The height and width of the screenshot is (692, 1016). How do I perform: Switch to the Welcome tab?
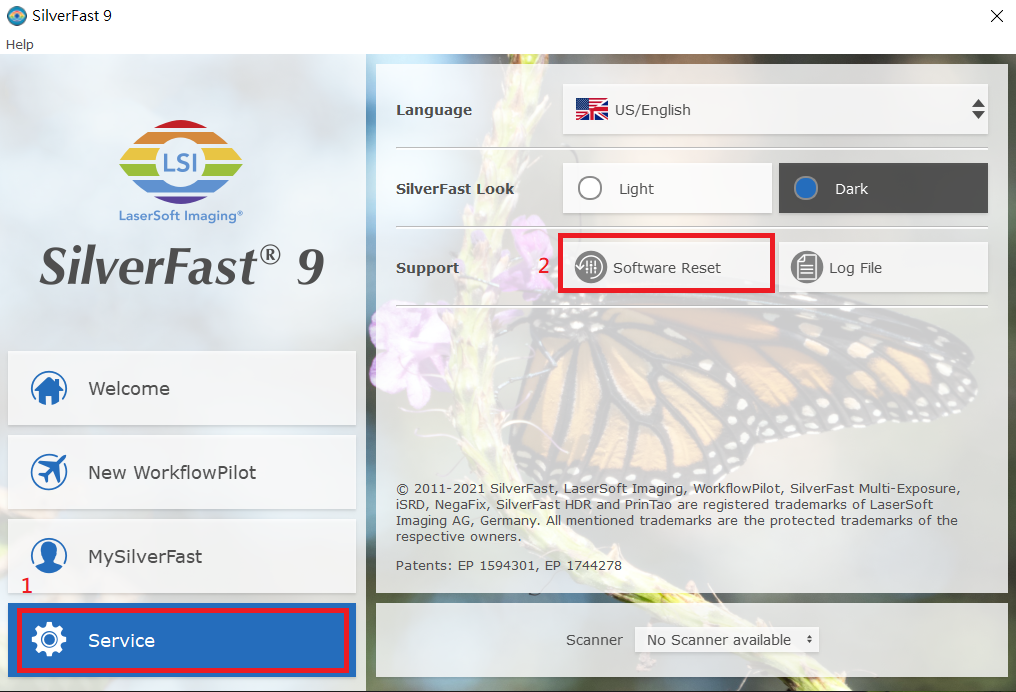(x=181, y=388)
